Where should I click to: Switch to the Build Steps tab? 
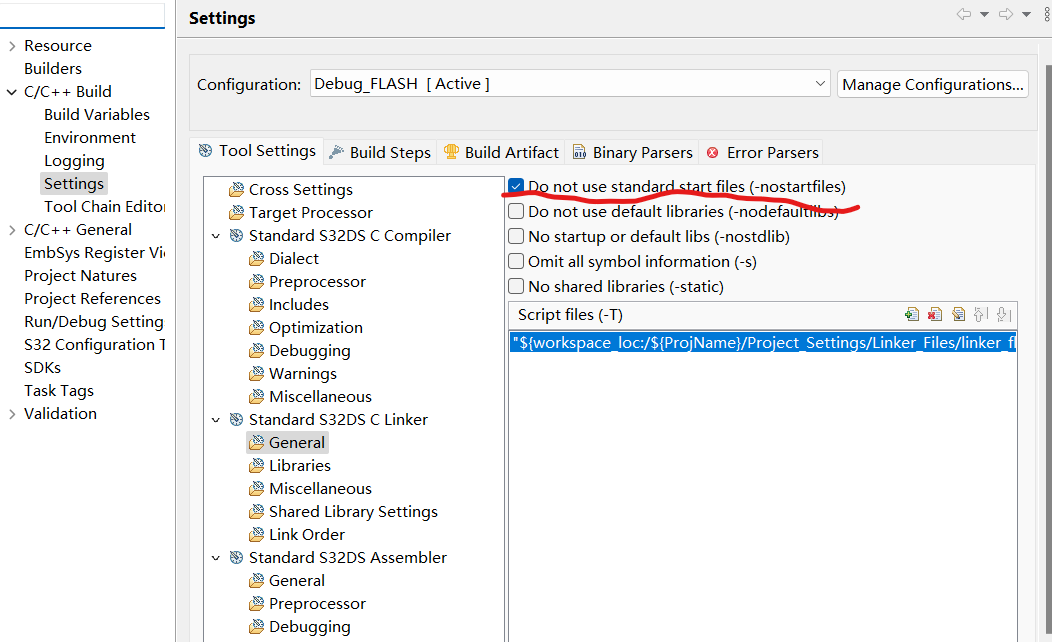(x=390, y=151)
